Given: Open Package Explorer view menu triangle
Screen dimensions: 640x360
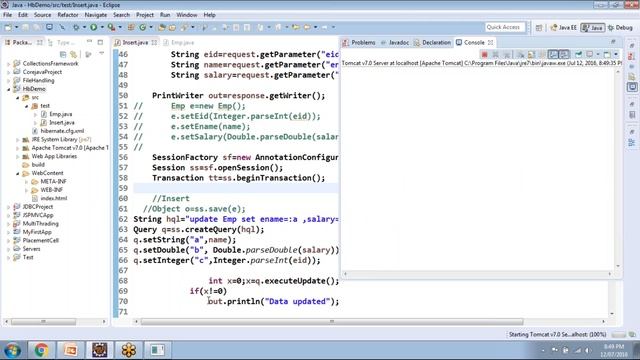Looking at the screenshot, I should click(102, 54).
